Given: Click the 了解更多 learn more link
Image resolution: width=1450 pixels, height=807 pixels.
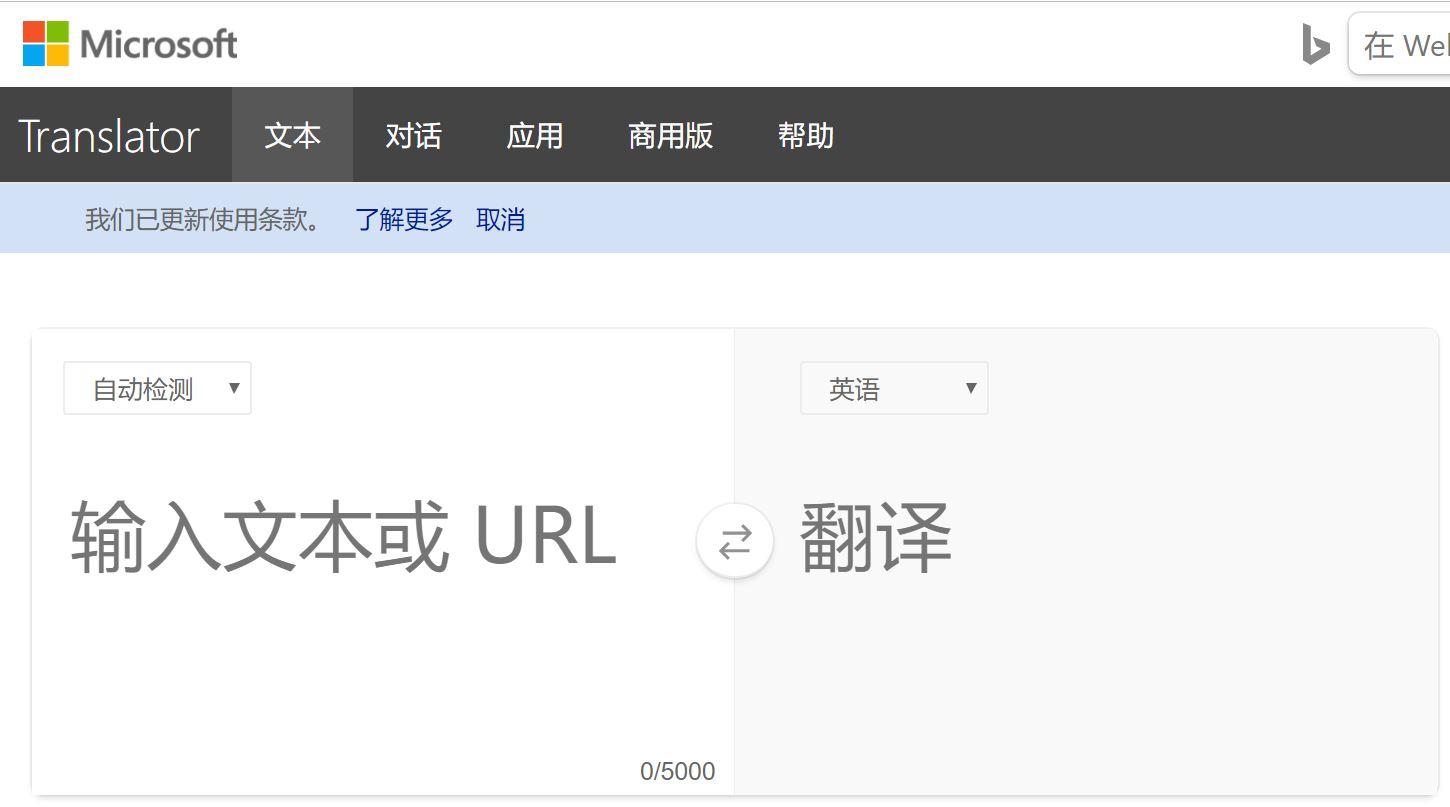Looking at the screenshot, I should point(404,219).
